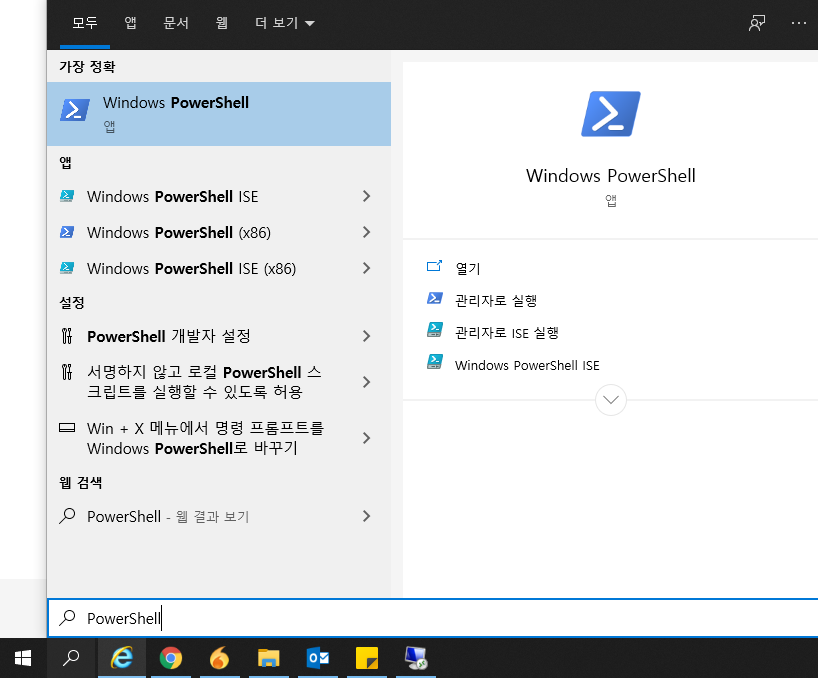Expand more actions with the circled chevron
Viewport: 818px width, 678px height.
pos(611,400)
